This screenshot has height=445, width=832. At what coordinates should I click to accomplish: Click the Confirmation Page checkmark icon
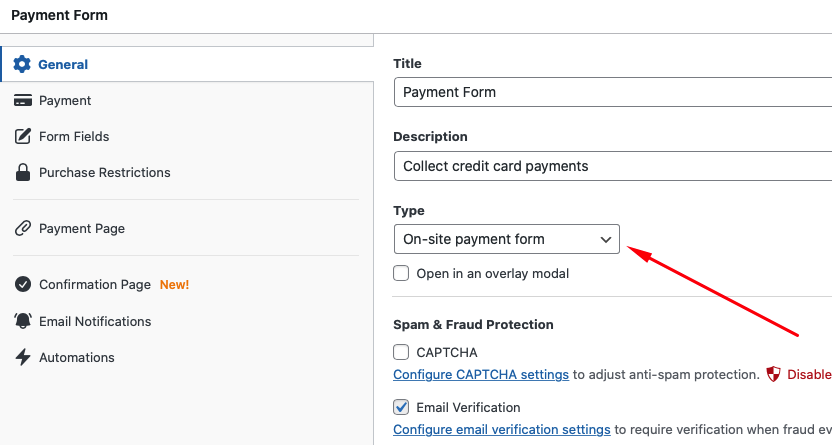click(22, 284)
